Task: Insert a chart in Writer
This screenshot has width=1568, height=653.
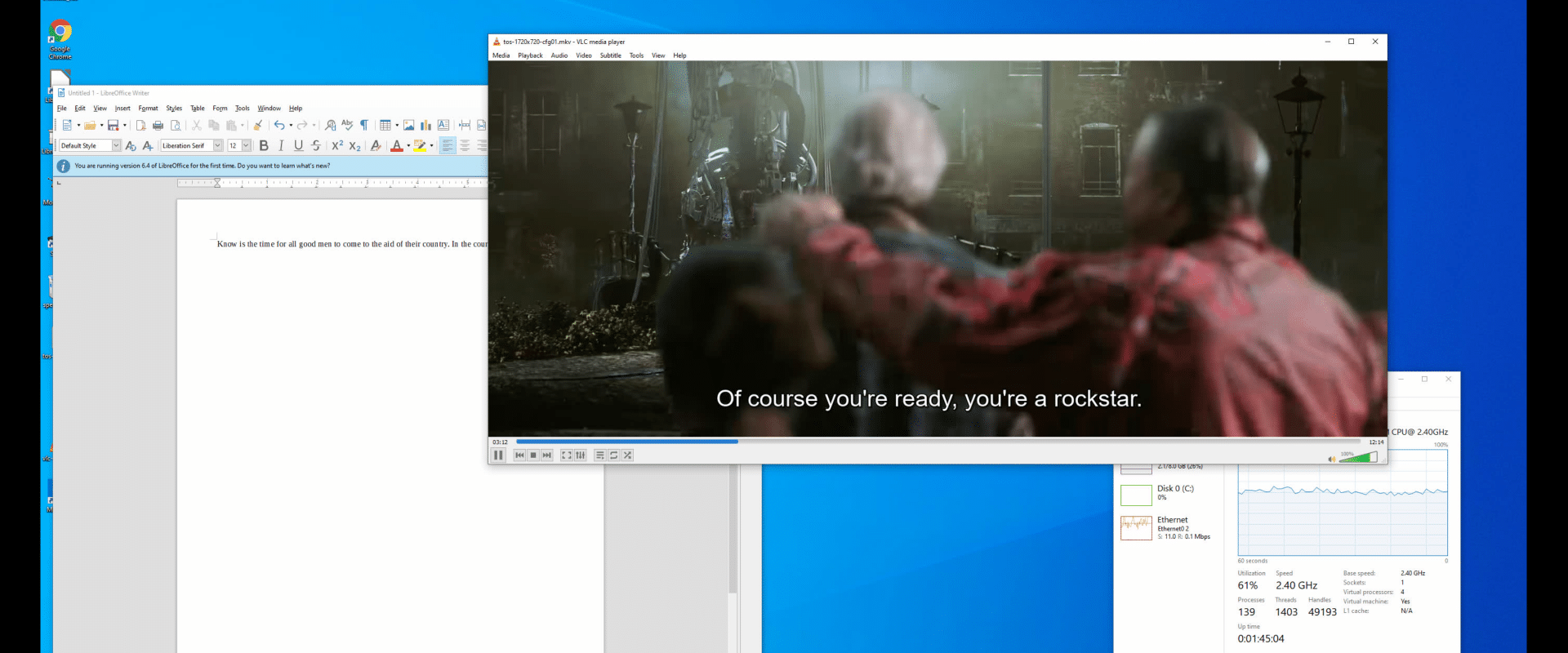Action: [425, 125]
